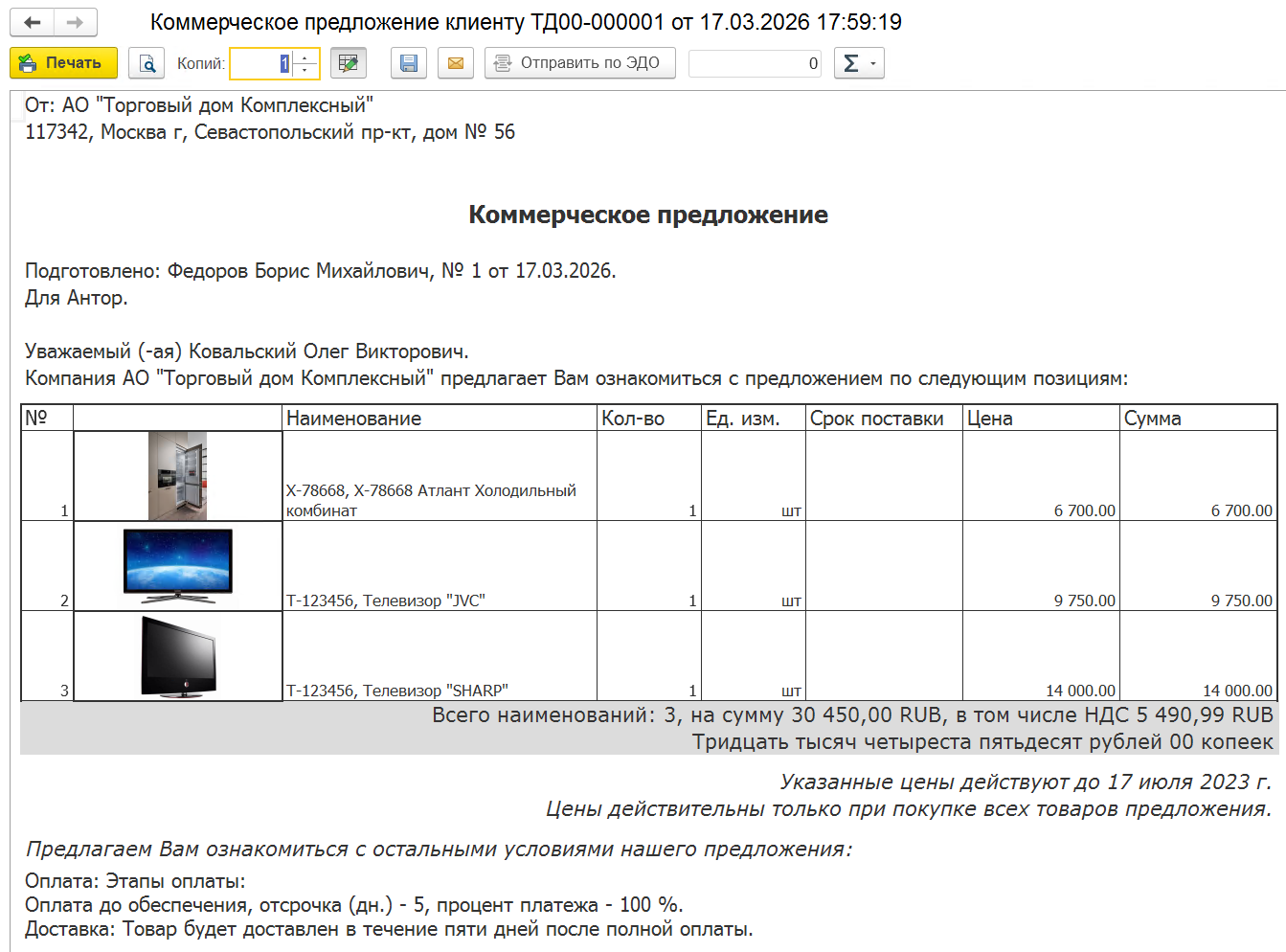1286x952 pixels.
Task: Click the Отправить по ЭДО button
Action: click(x=580, y=63)
